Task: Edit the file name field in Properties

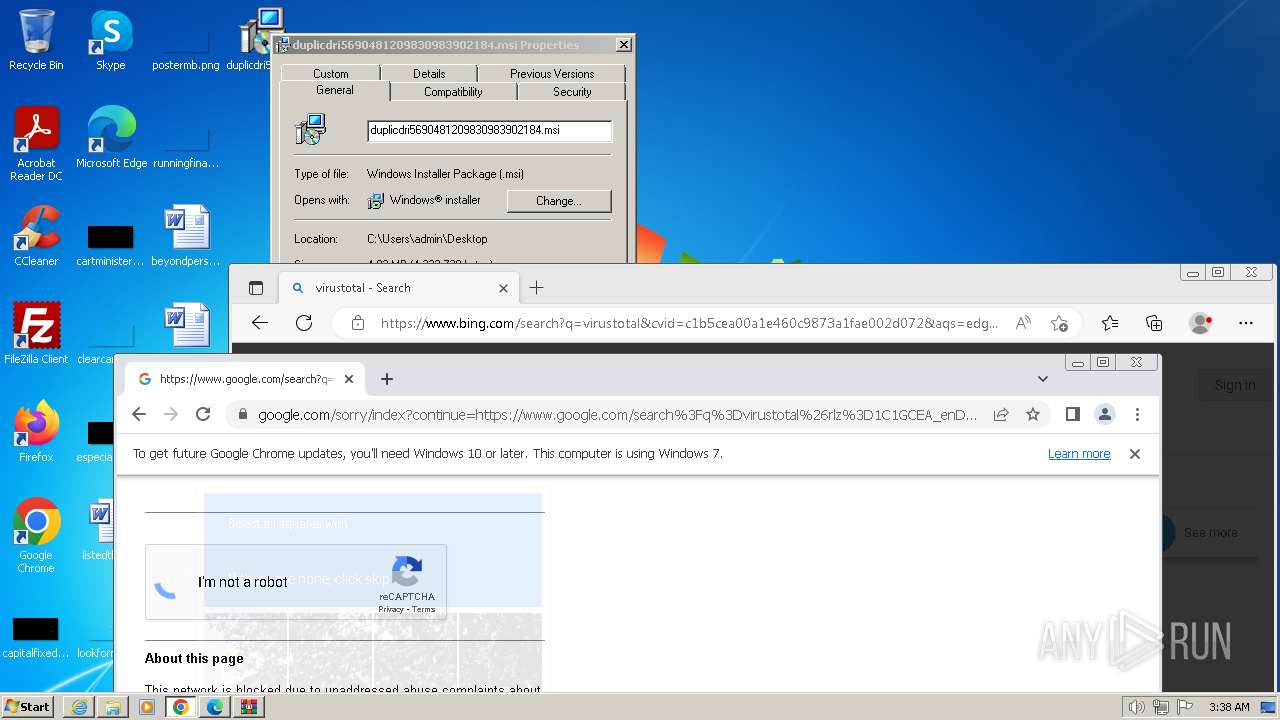Action: click(x=489, y=130)
